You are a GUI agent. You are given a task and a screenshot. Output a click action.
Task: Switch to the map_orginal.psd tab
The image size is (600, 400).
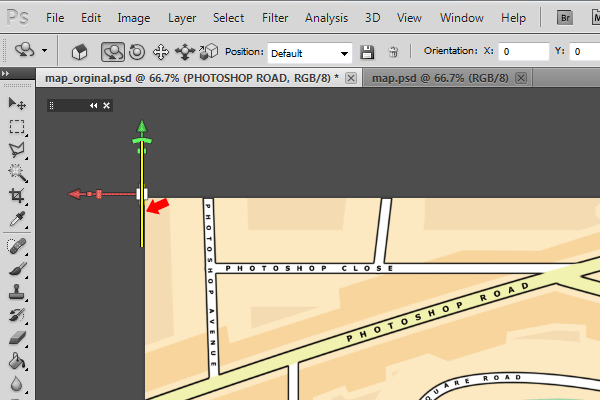192,78
